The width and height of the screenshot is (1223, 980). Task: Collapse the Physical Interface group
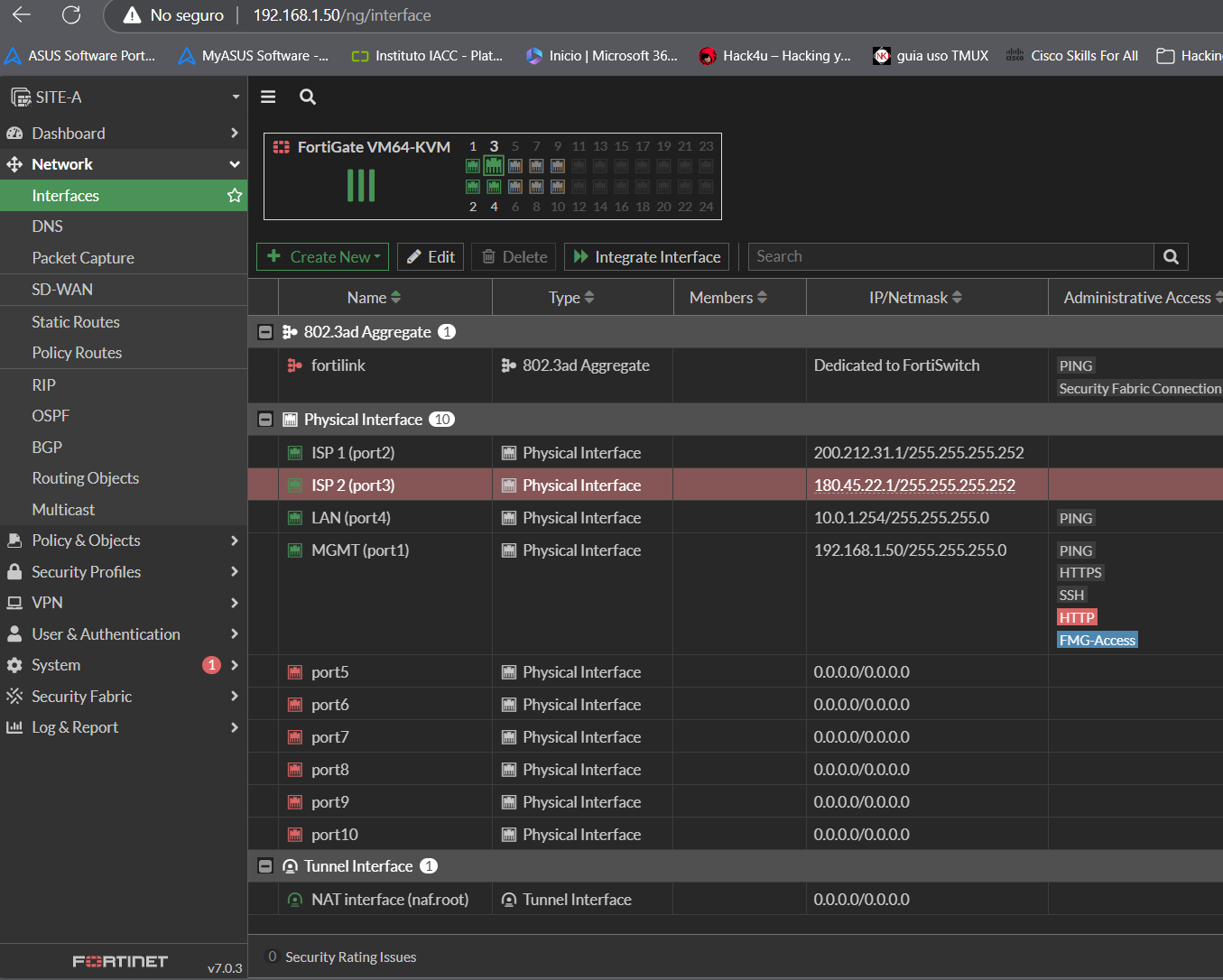click(265, 420)
